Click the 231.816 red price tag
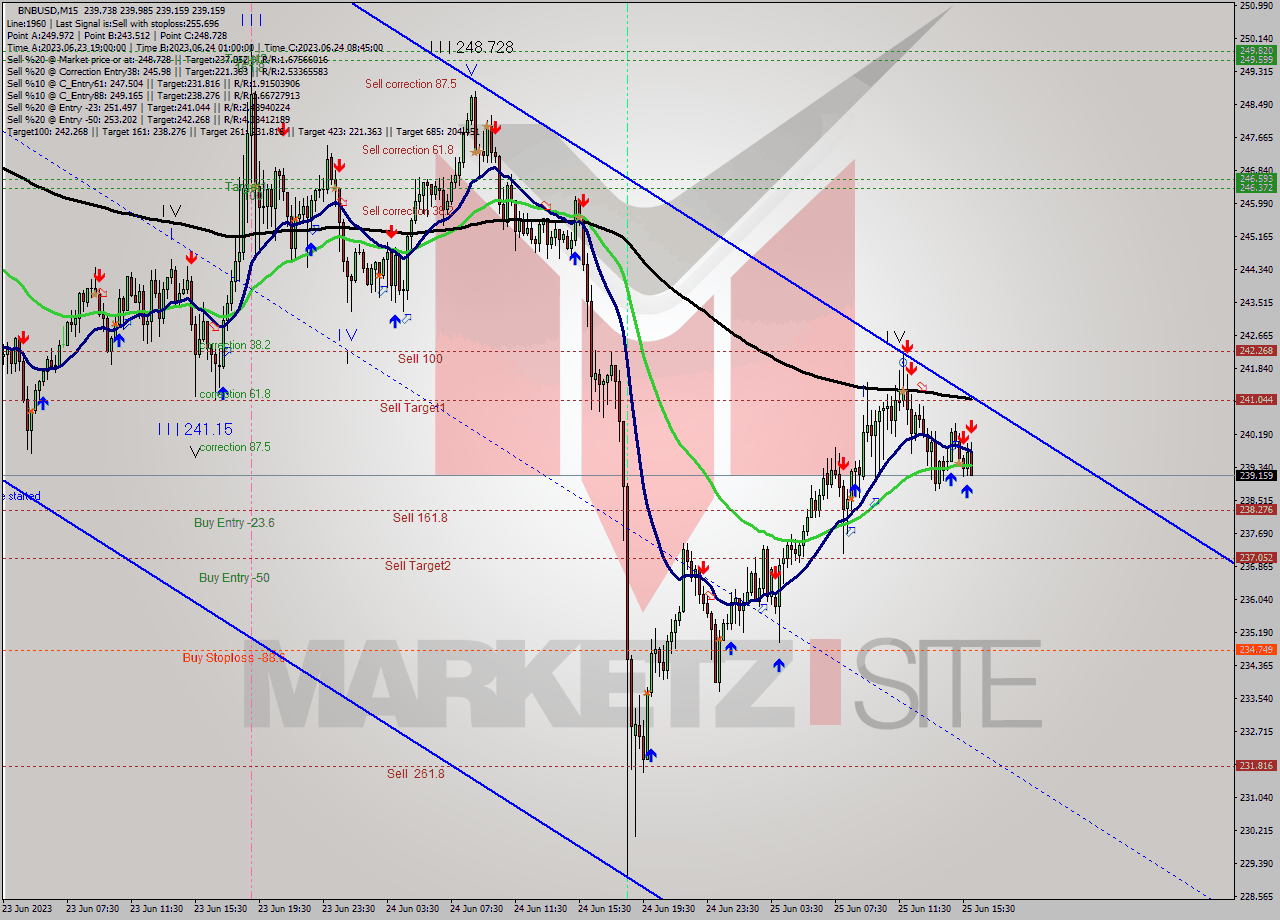This screenshot has width=1280, height=920. (1256, 765)
